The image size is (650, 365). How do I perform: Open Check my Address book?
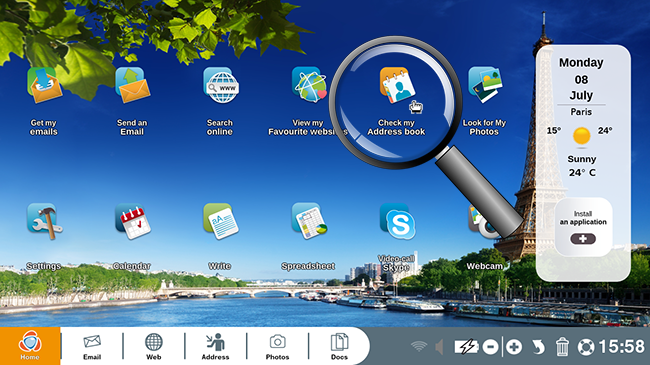coord(397,85)
